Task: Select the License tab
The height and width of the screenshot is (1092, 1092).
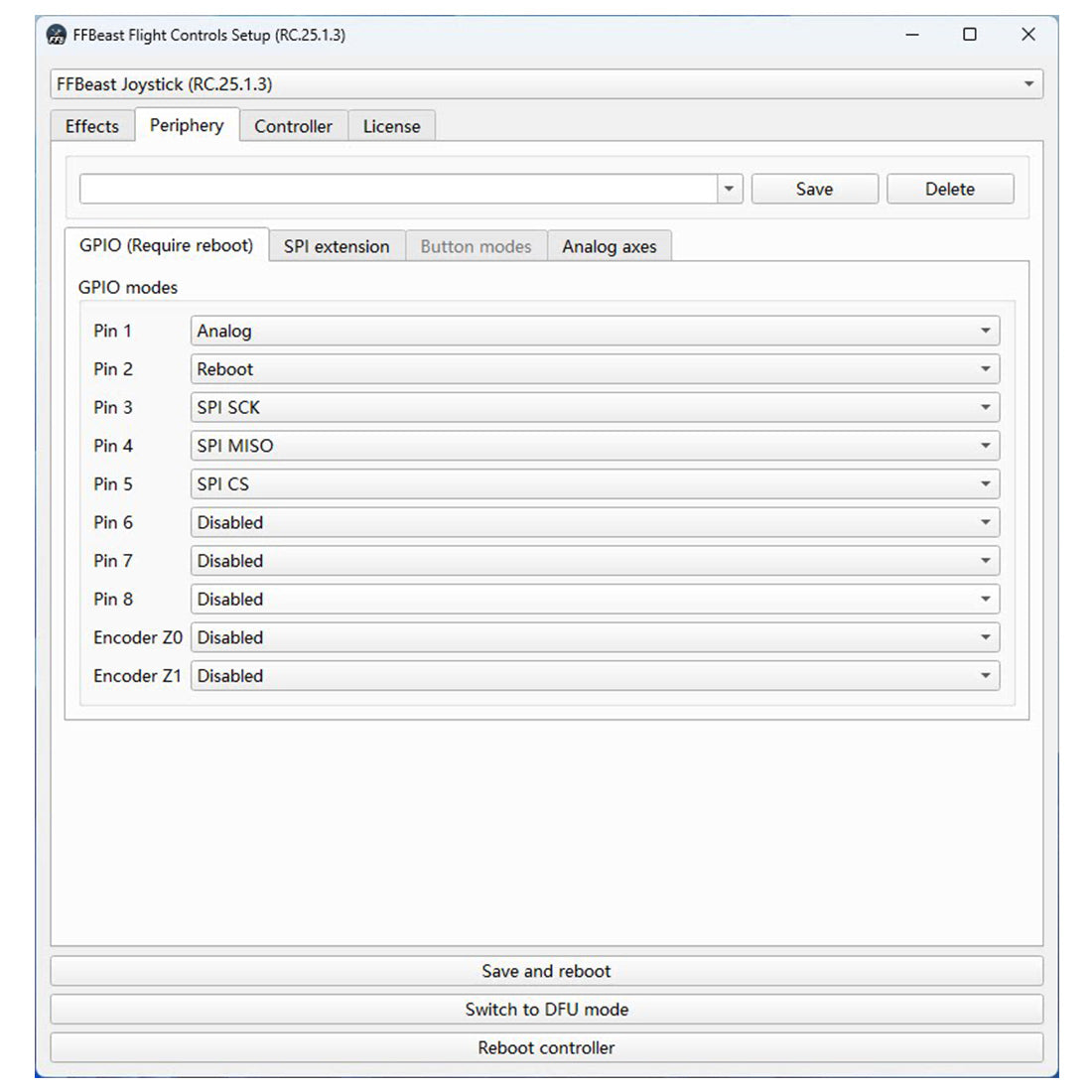Action: 391,126
